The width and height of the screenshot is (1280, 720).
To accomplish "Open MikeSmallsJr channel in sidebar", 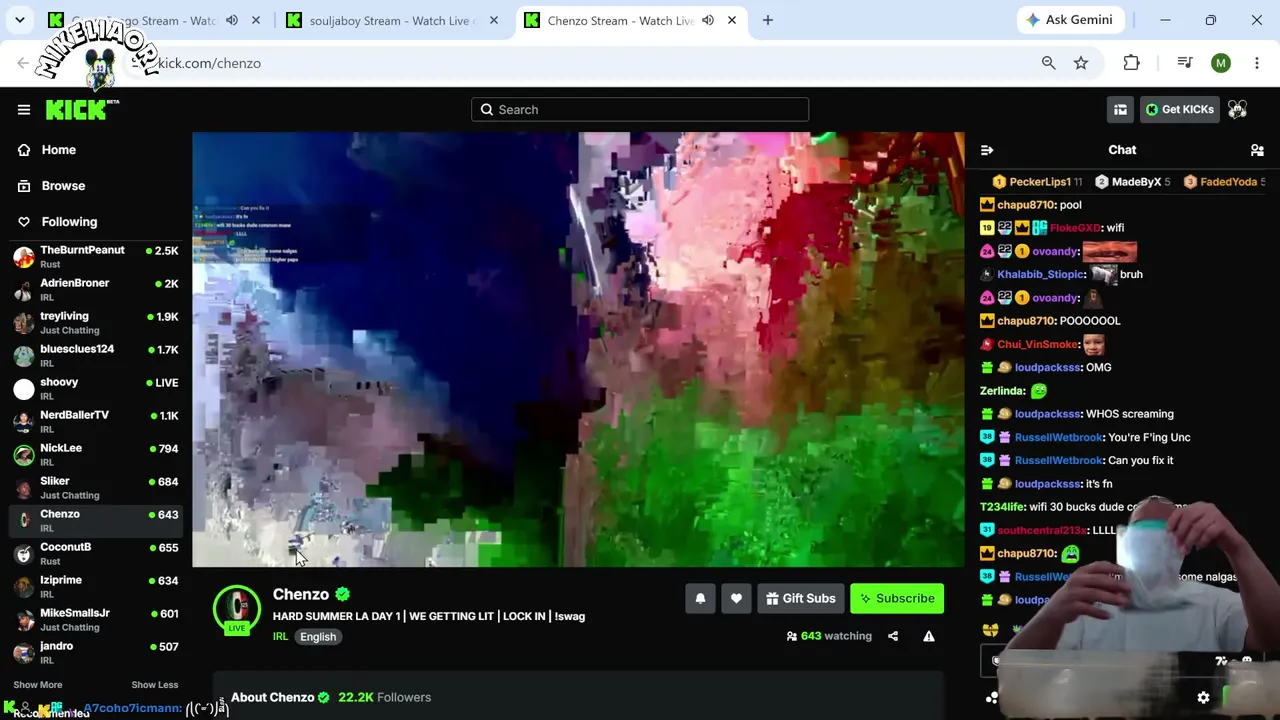I will pyautogui.click(x=96, y=620).
